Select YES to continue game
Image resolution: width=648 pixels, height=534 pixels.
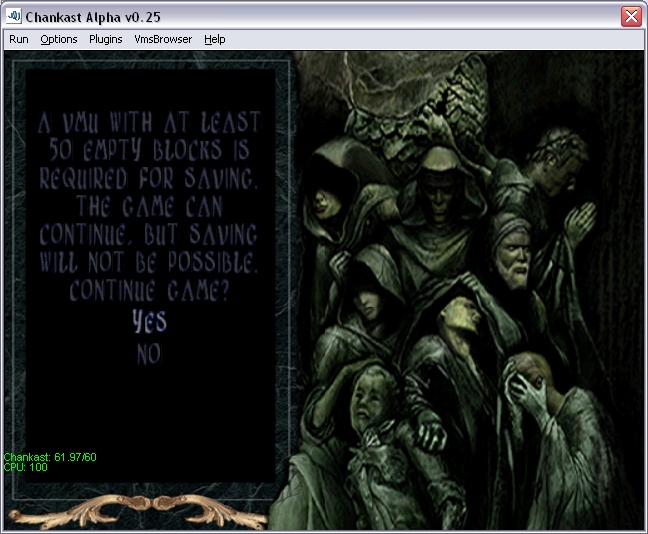pyautogui.click(x=150, y=322)
